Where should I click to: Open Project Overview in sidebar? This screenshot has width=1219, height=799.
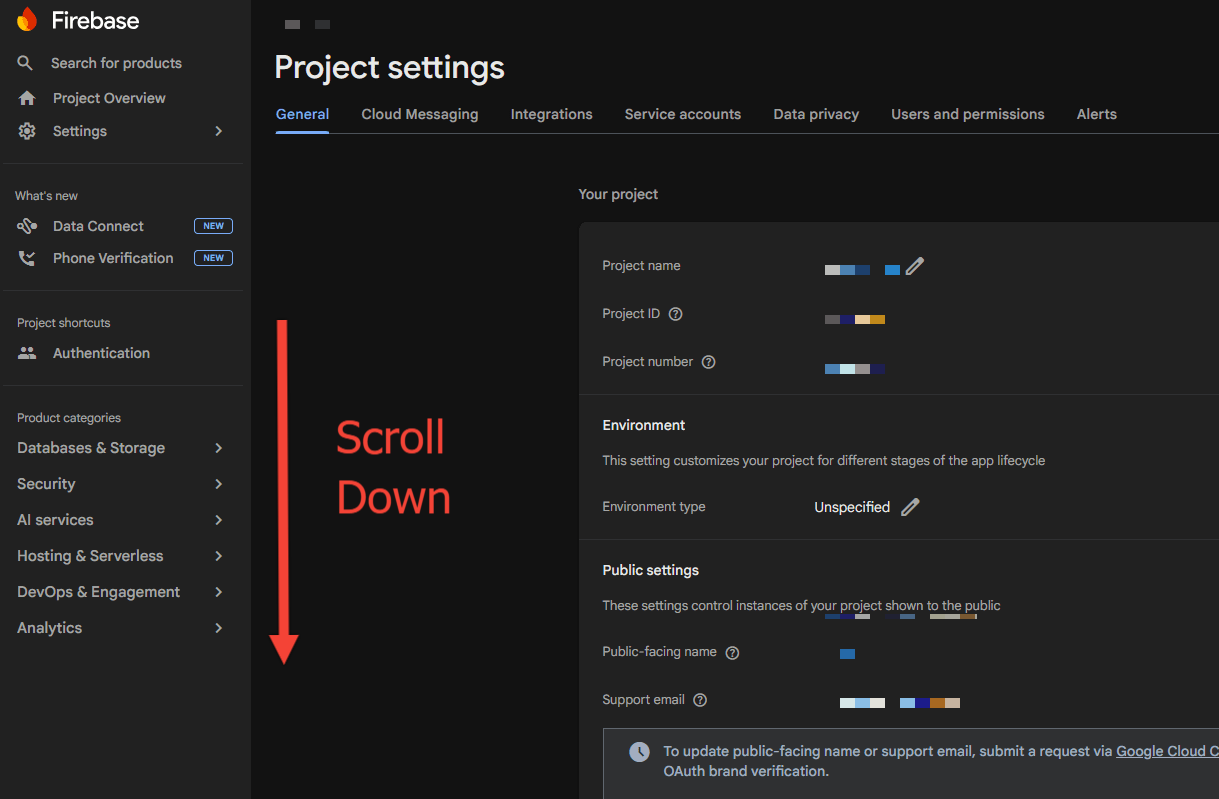[x=109, y=98]
